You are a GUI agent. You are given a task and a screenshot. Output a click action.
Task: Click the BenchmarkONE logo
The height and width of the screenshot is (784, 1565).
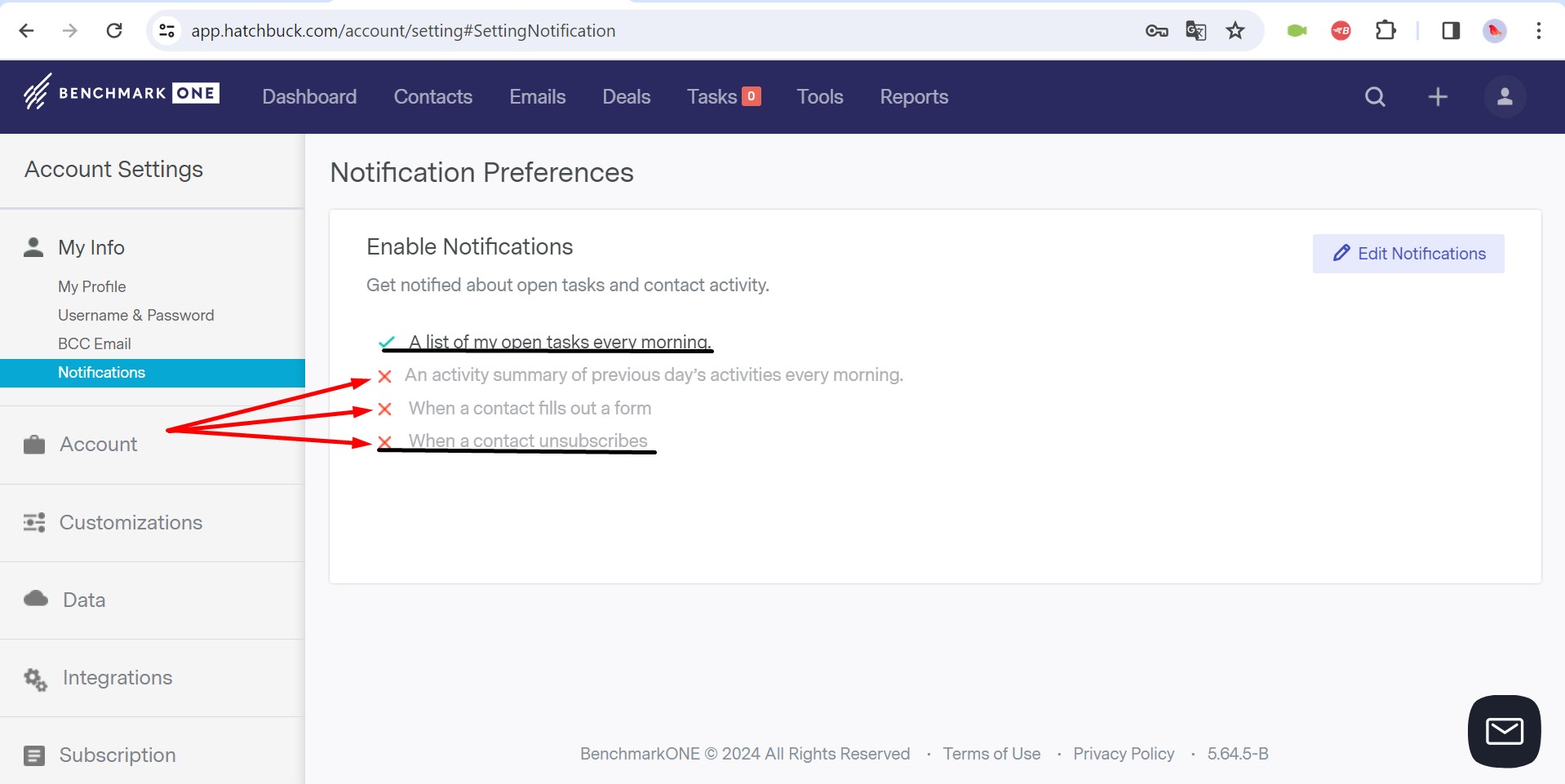coord(121,93)
